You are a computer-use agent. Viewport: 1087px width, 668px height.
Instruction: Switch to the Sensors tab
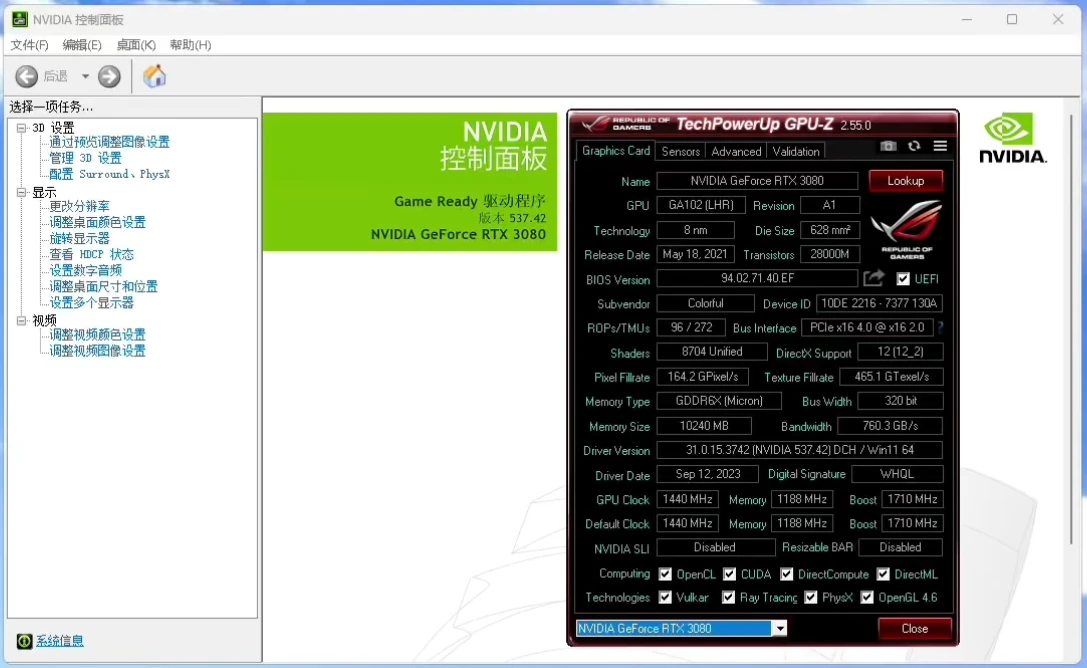(681, 151)
